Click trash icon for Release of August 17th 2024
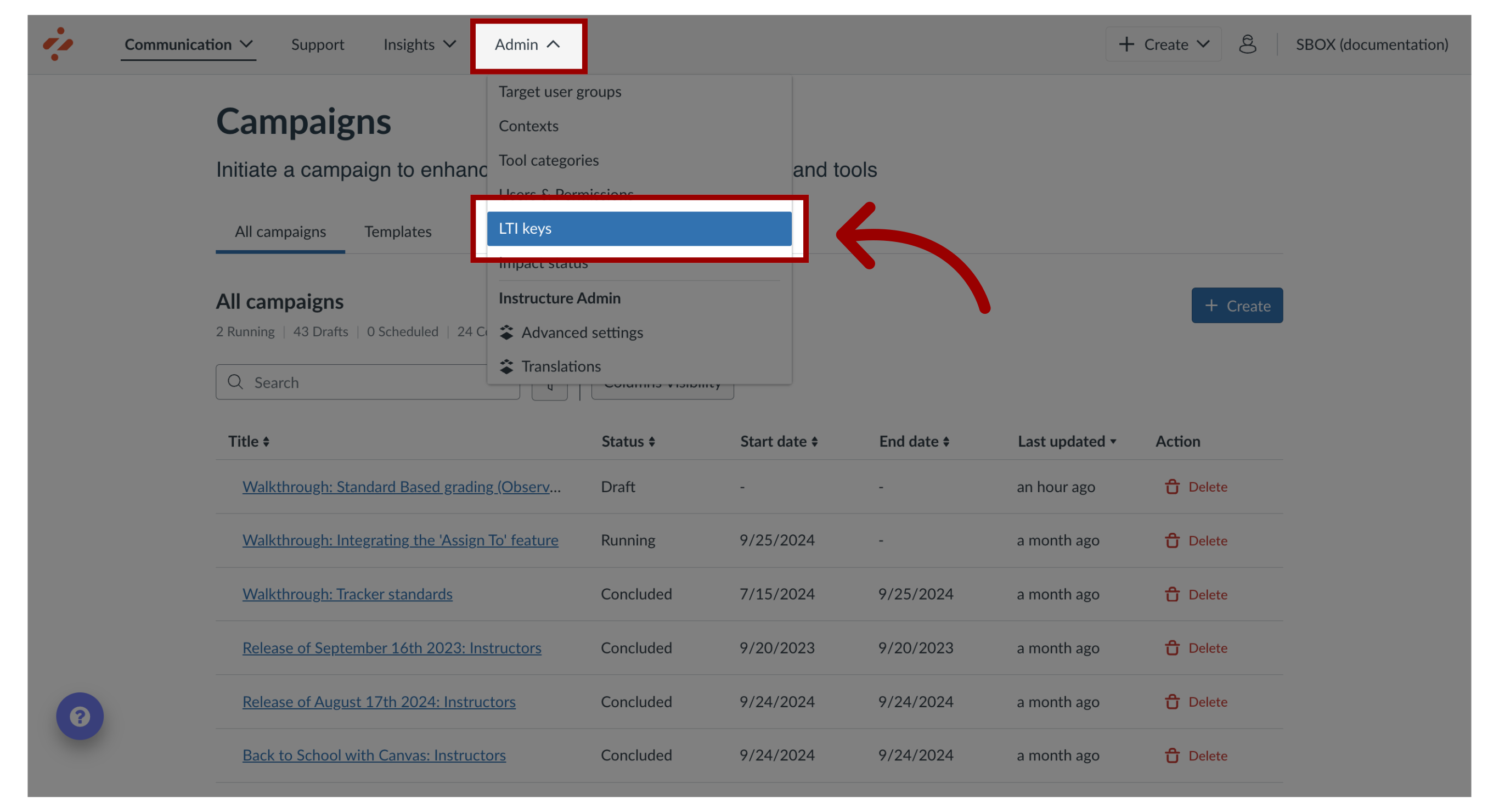This screenshot has width=1499, height=812. point(1172,701)
